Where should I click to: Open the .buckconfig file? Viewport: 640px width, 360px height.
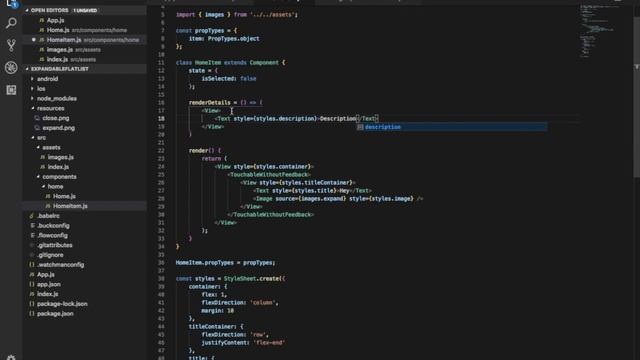pyautogui.click(x=84, y=226)
